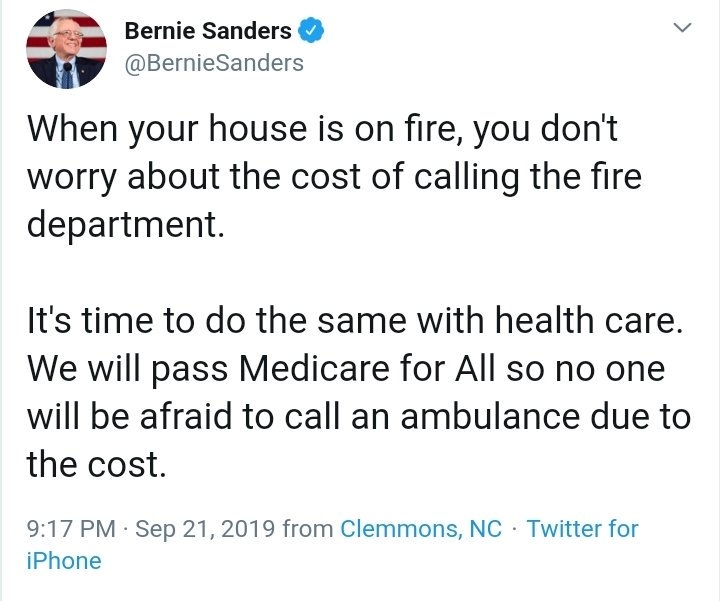
Task: Click the word "iPhone" on the last line
Action: 63,561
